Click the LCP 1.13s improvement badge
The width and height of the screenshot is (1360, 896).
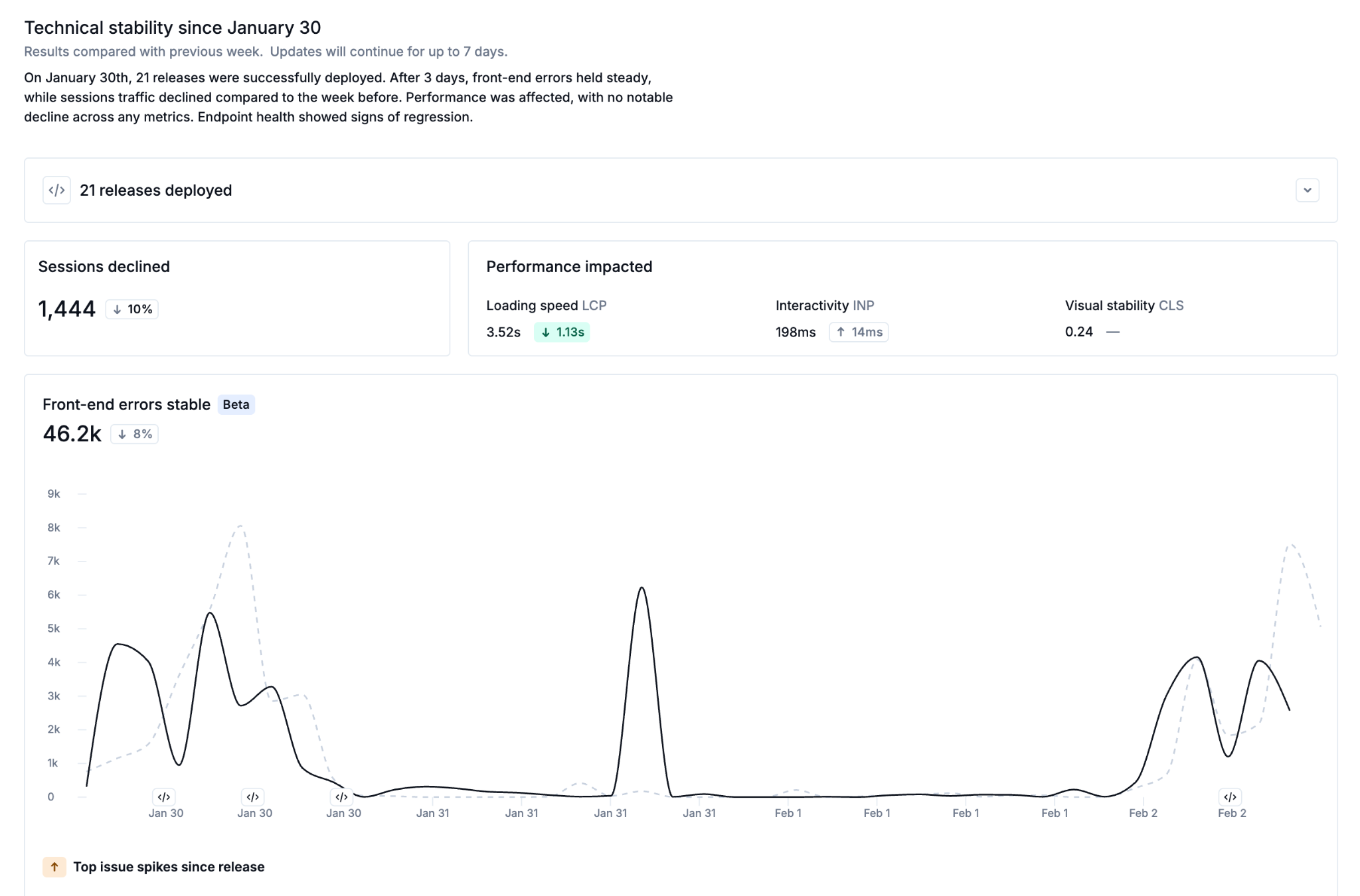562,332
